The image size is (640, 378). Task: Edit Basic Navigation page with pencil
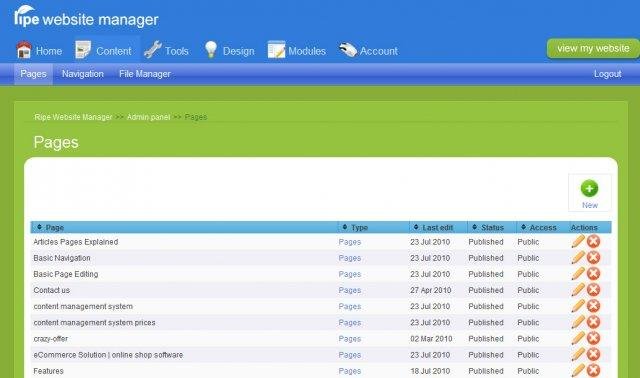click(578, 258)
